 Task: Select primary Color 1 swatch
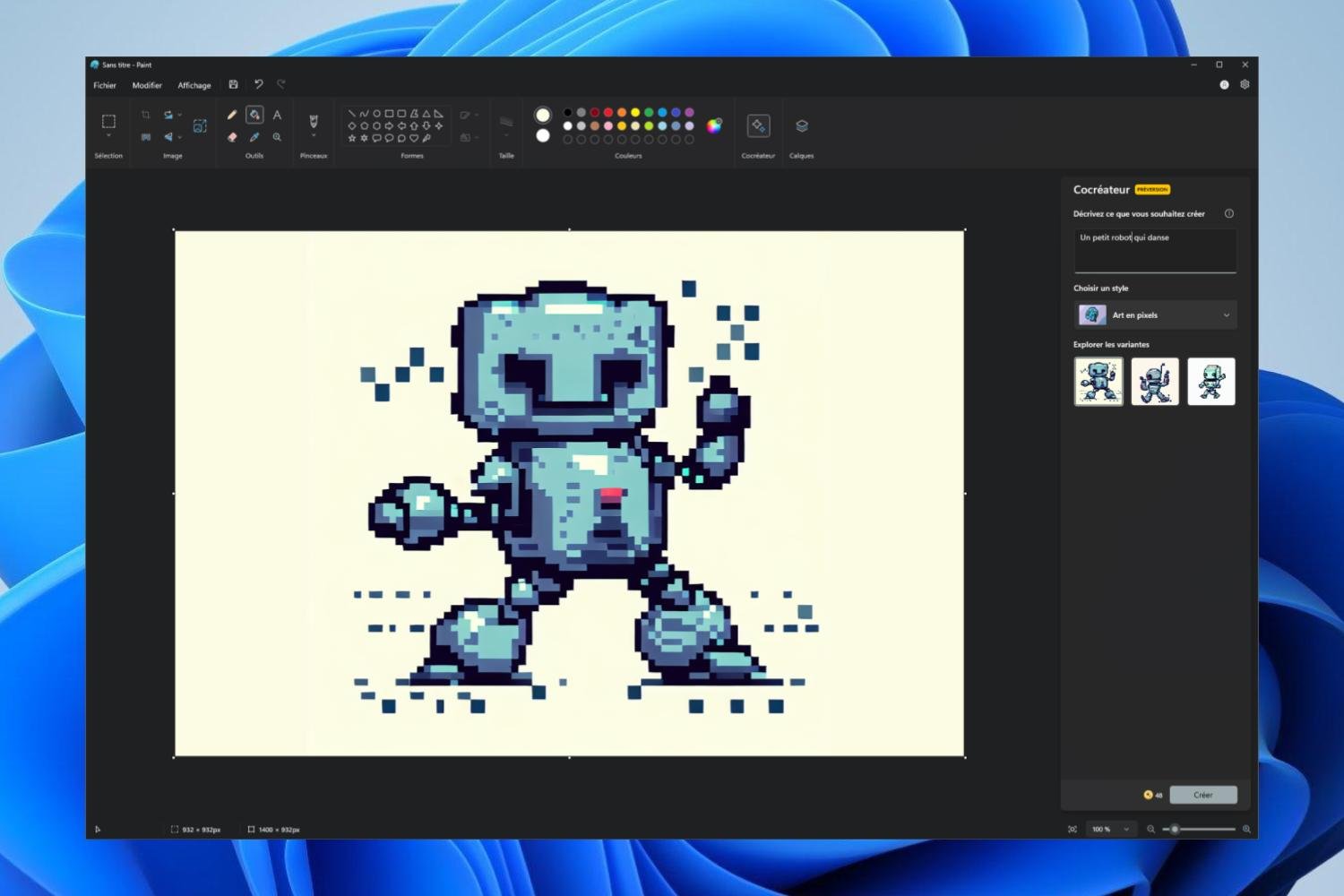543,115
